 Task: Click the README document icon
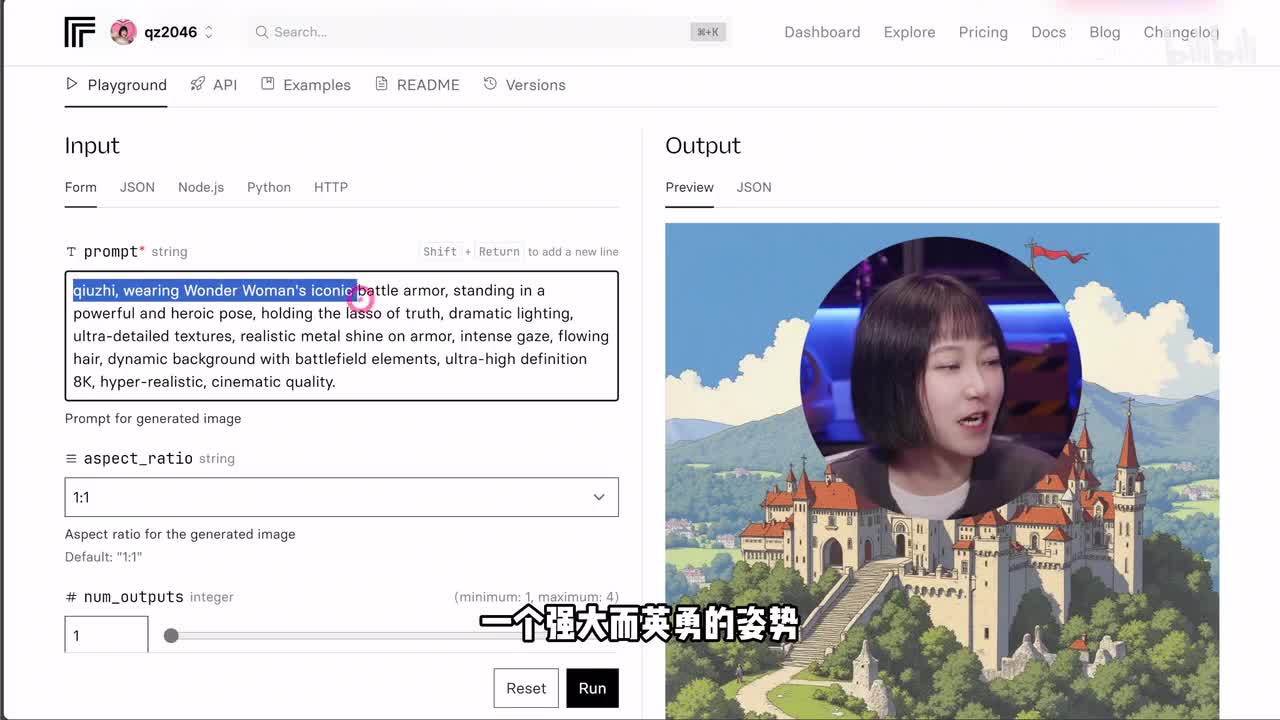click(381, 84)
